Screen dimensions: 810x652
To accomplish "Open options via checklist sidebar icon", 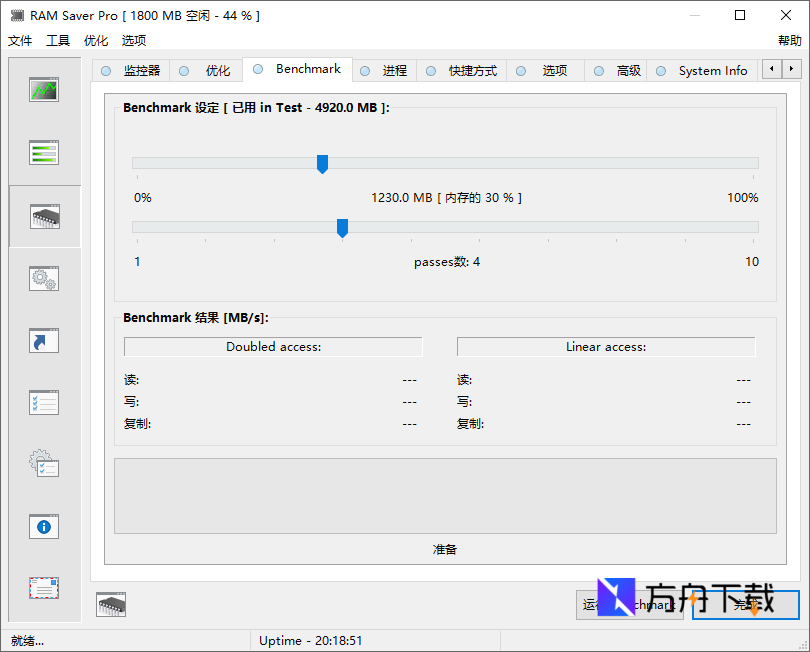I will pos(43,402).
